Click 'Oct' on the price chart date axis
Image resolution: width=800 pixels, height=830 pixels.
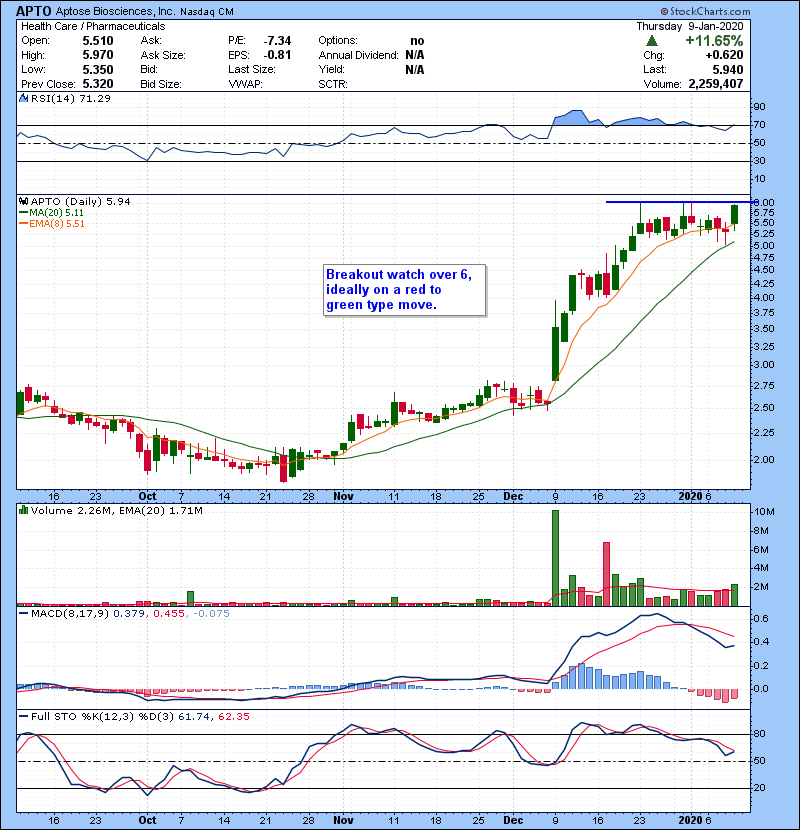pos(147,496)
